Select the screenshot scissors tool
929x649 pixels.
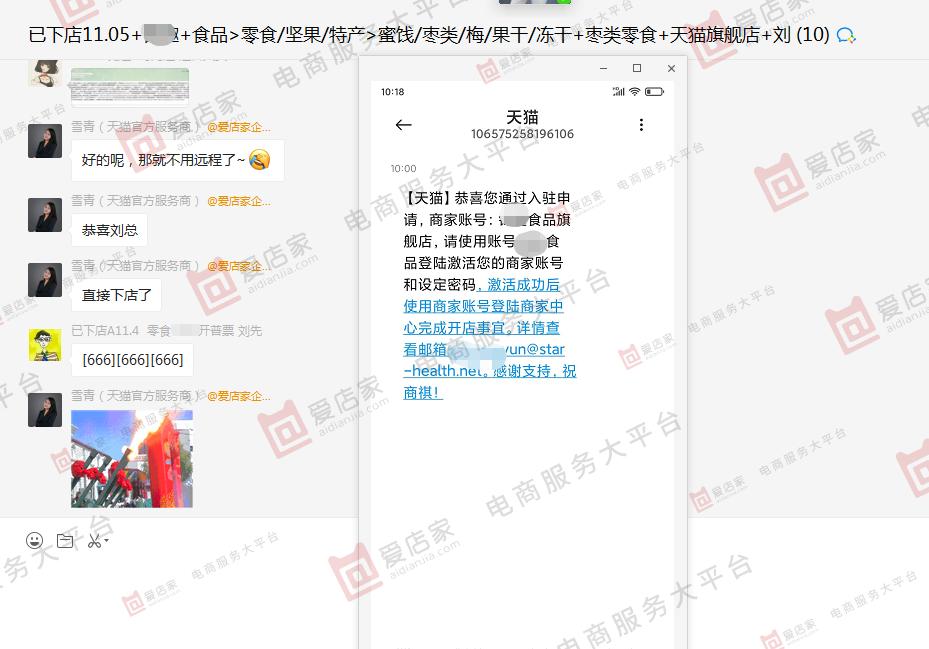click(93, 541)
